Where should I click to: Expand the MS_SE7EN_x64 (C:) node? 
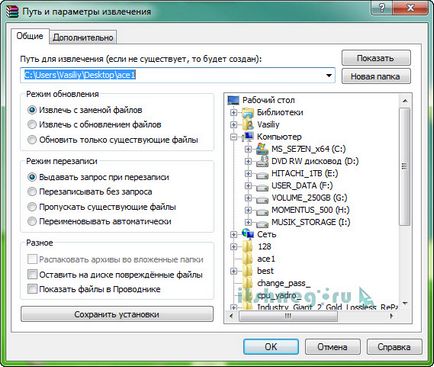tap(248, 149)
